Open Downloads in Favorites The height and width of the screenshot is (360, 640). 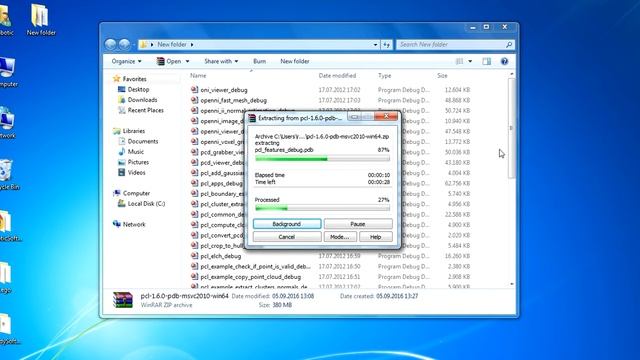coord(142,100)
